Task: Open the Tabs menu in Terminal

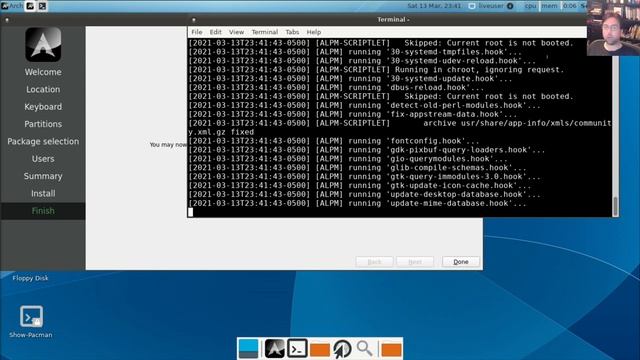Action: (292, 32)
